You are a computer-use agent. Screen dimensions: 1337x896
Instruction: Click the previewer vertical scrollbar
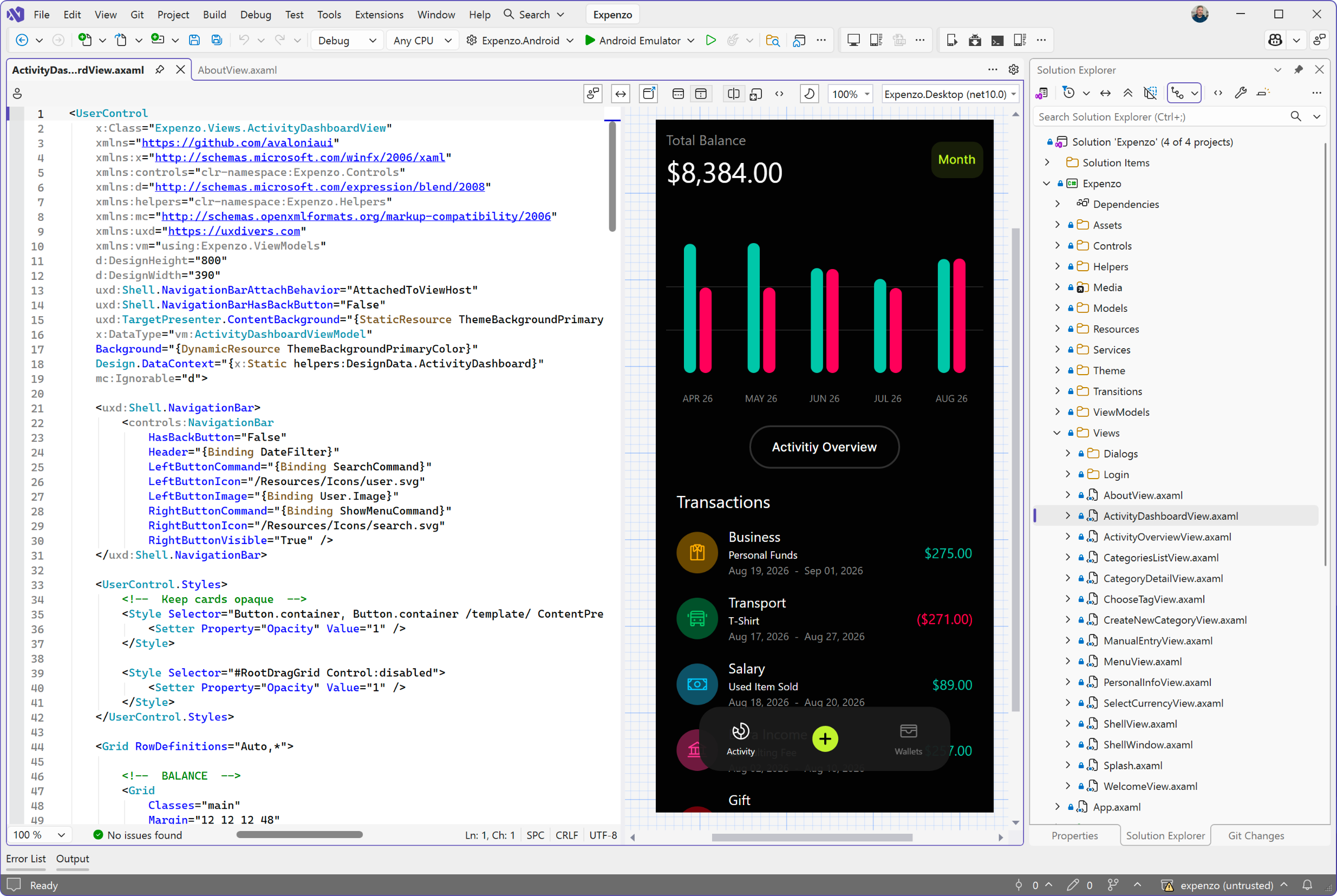(1015, 470)
